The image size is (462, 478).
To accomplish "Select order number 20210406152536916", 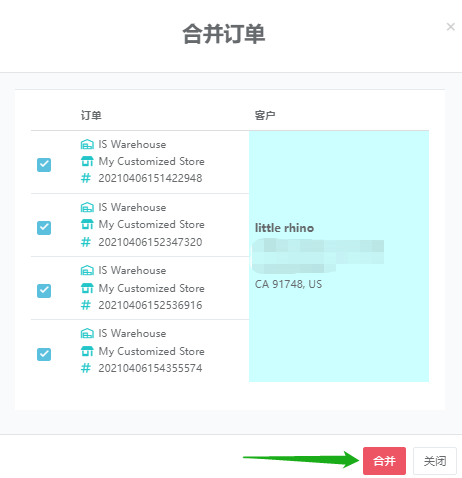I will [x=150, y=305].
